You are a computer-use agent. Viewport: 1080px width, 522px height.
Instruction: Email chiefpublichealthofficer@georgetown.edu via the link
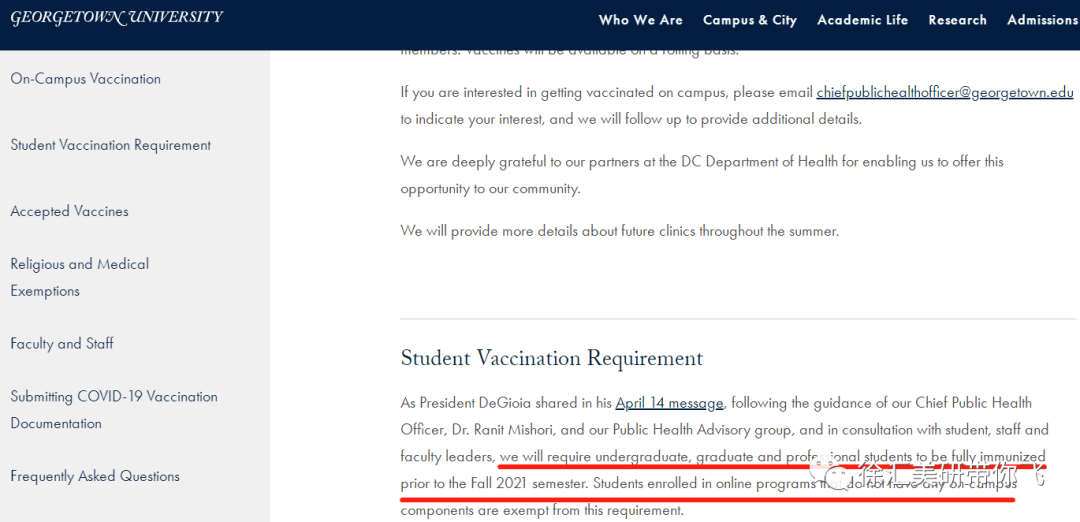pos(944,92)
